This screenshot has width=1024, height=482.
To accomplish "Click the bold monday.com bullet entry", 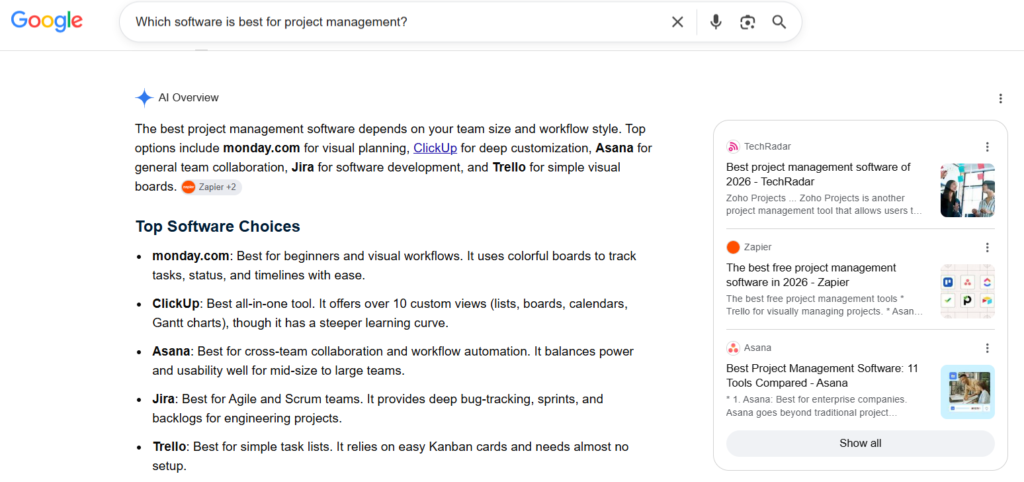I will click(192, 256).
